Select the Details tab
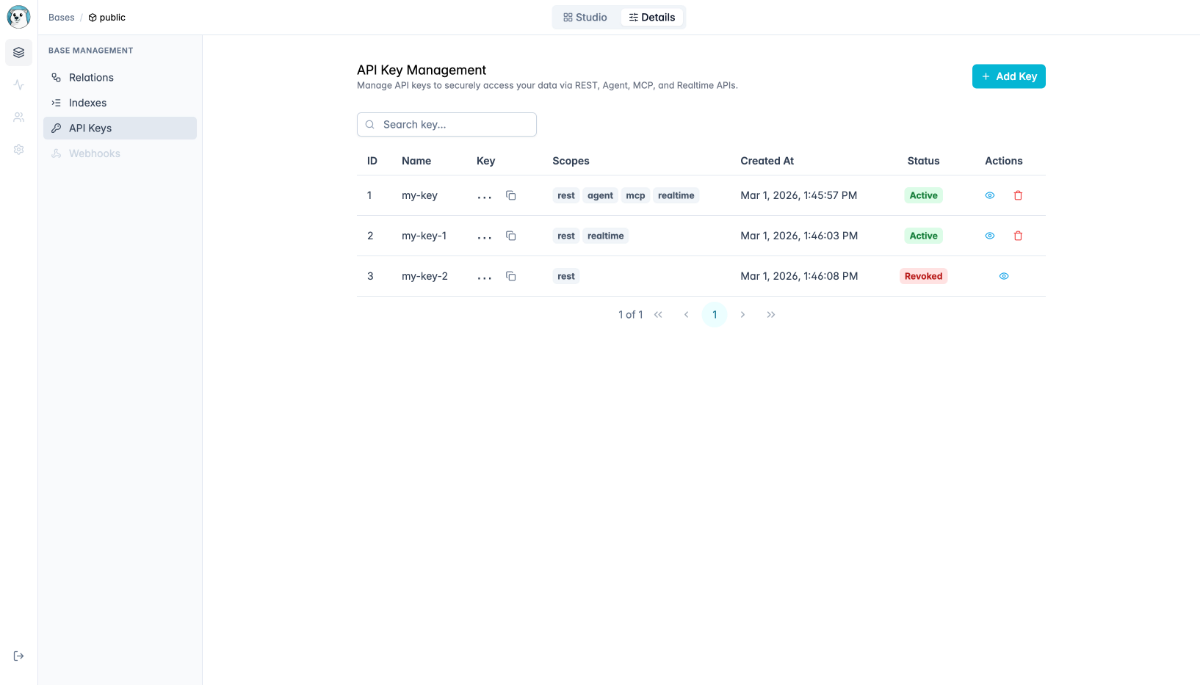1200x685 pixels. (x=652, y=16)
